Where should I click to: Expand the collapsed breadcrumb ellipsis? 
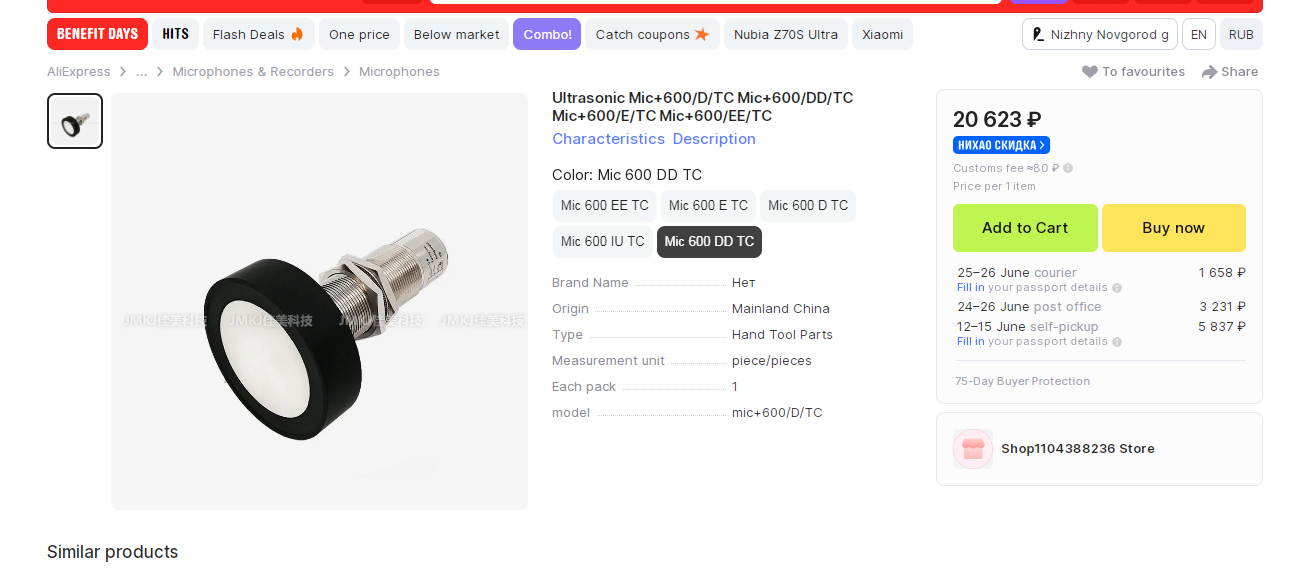click(x=142, y=72)
